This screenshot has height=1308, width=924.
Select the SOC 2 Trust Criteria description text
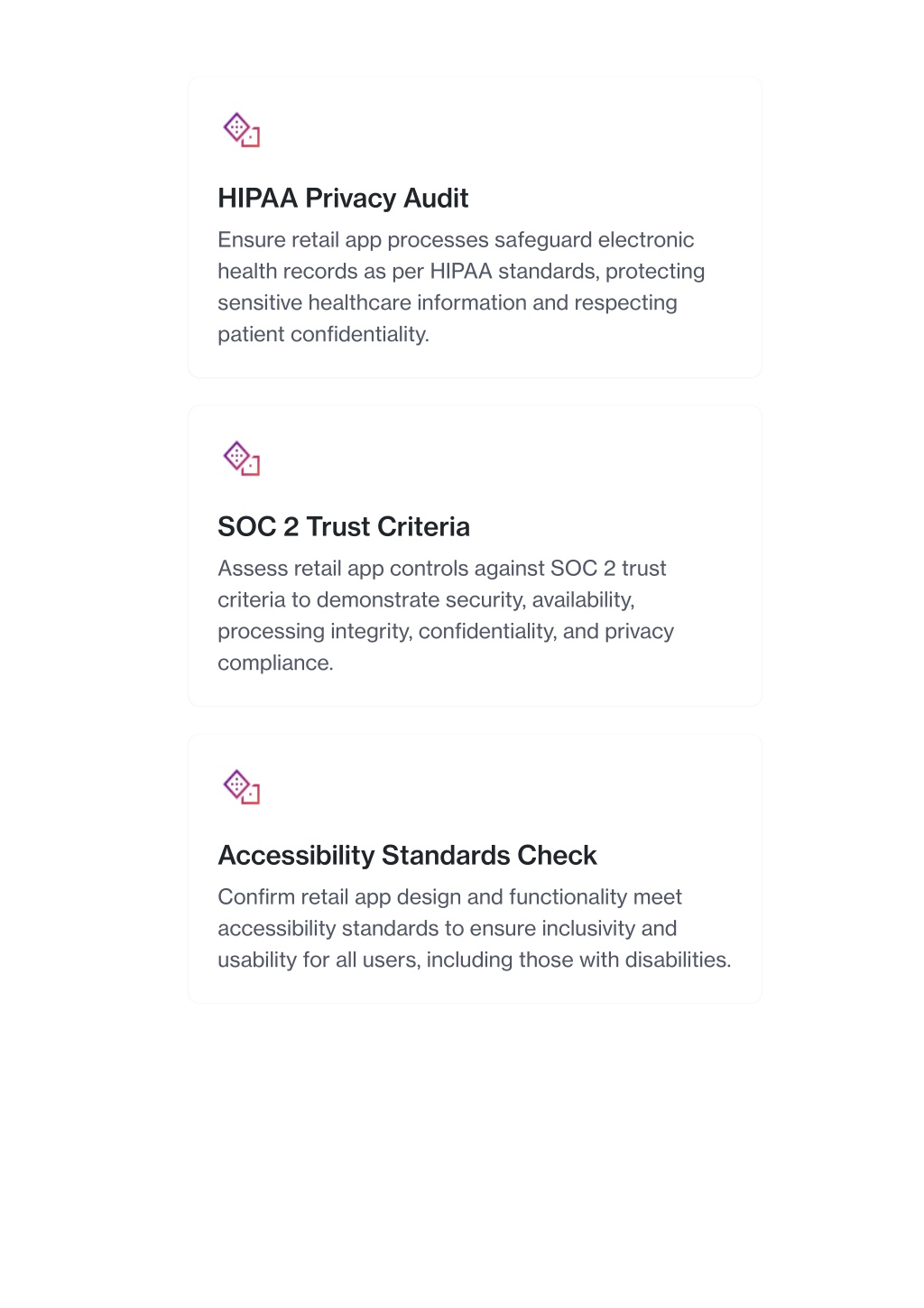coord(446,616)
